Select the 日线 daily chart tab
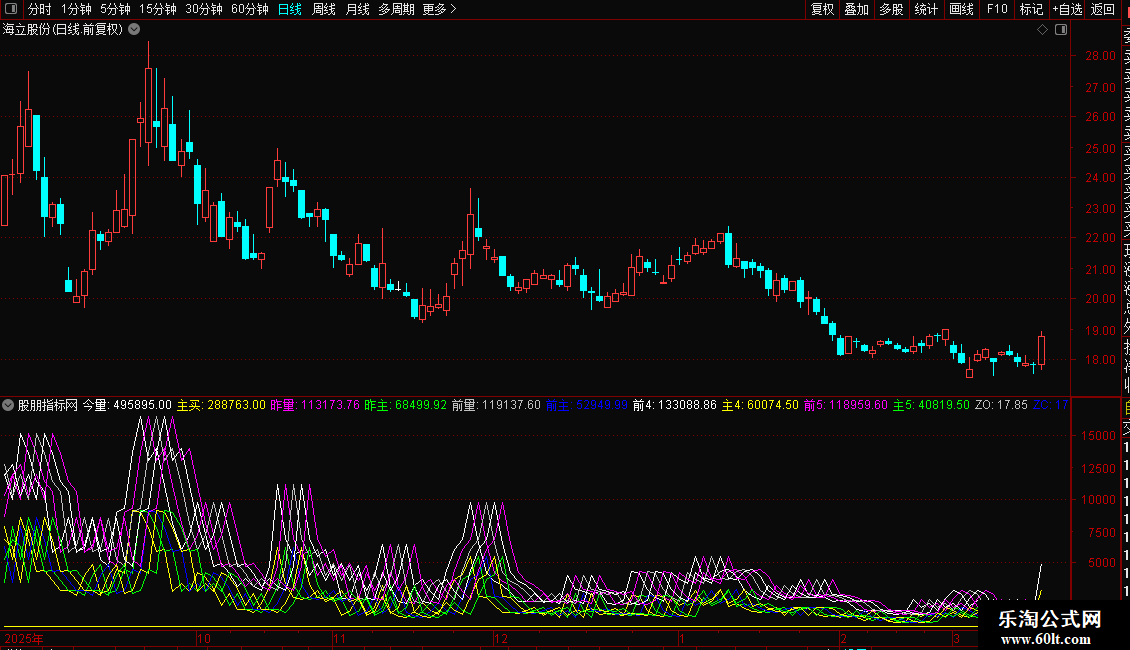This screenshot has width=1130, height=650. (290, 9)
